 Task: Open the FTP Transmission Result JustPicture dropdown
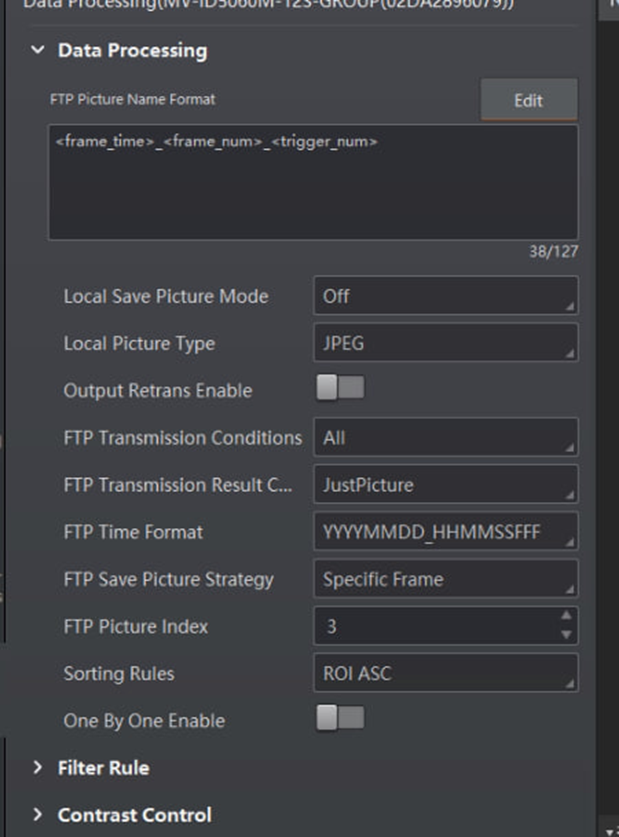click(445, 485)
